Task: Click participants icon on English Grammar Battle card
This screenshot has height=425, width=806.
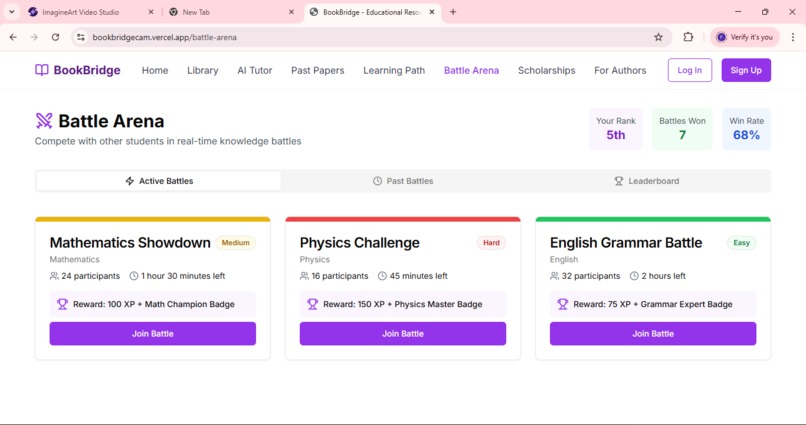Action: click(x=555, y=276)
